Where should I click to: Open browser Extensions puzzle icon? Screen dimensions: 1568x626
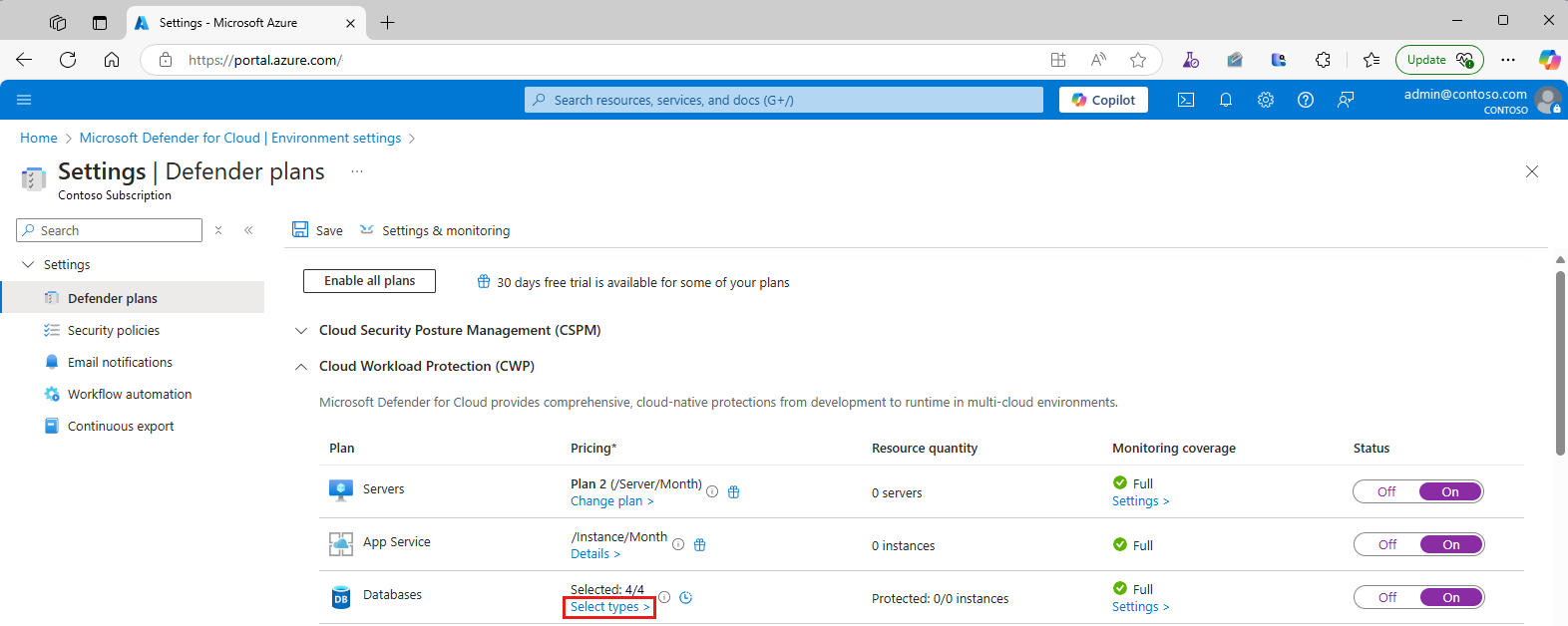coord(1323,60)
